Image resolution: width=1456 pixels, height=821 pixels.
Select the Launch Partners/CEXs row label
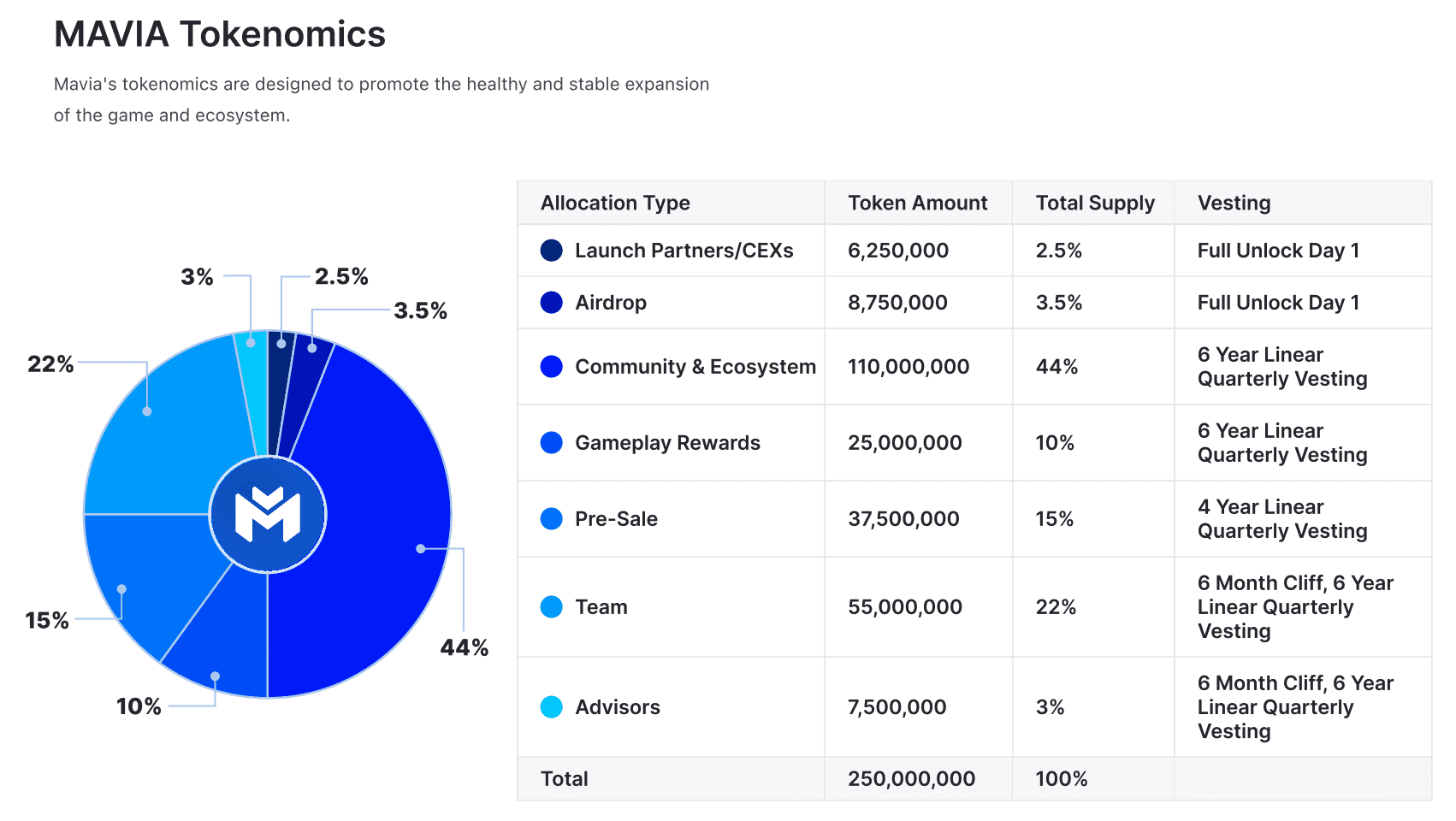pos(684,251)
